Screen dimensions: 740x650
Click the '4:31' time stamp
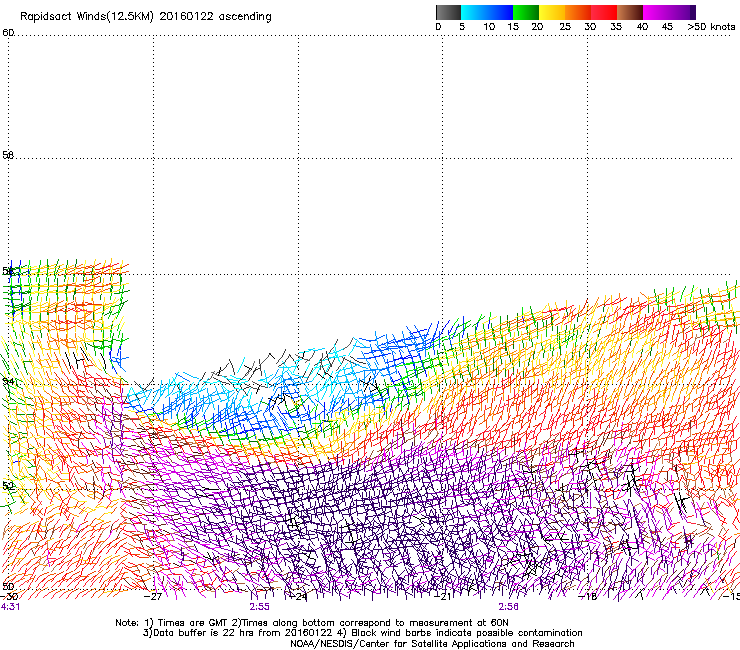pyautogui.click(x=10, y=607)
